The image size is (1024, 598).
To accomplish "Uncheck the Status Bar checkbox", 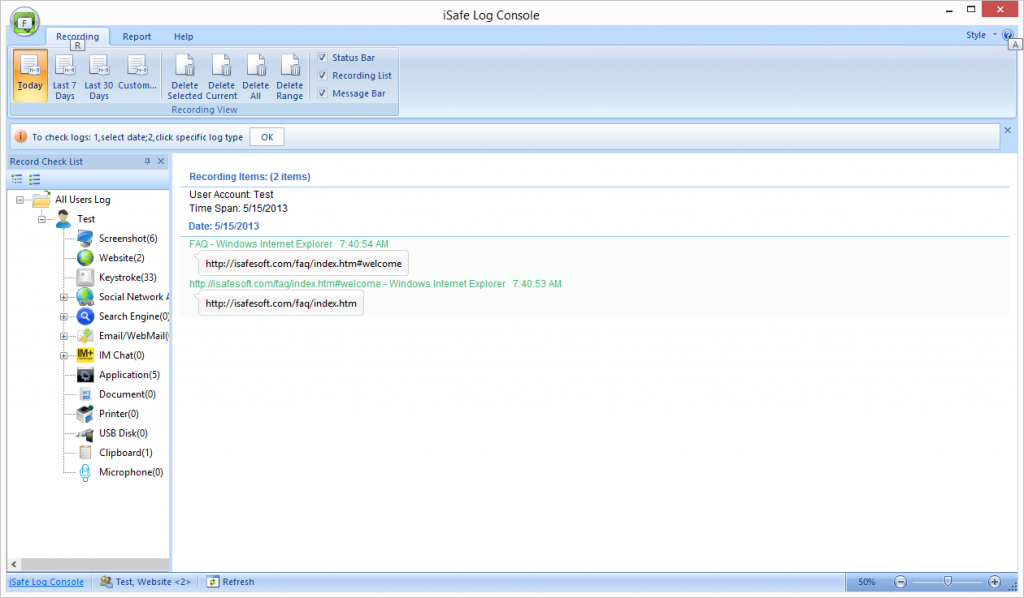I will click(x=322, y=58).
